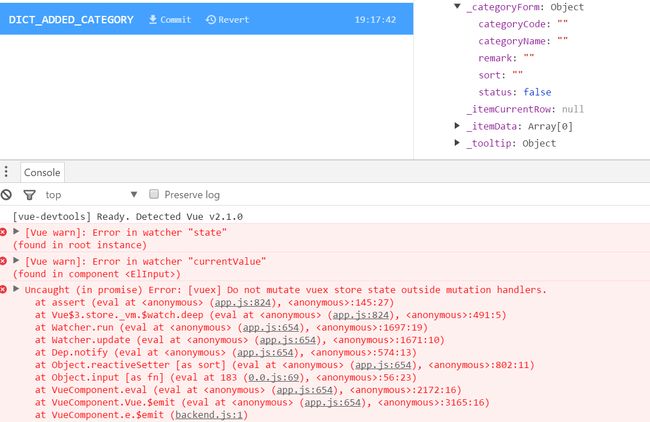
Task: Expand the watcher "currentValue" warning
Action: pyautogui.click(x=16, y=260)
